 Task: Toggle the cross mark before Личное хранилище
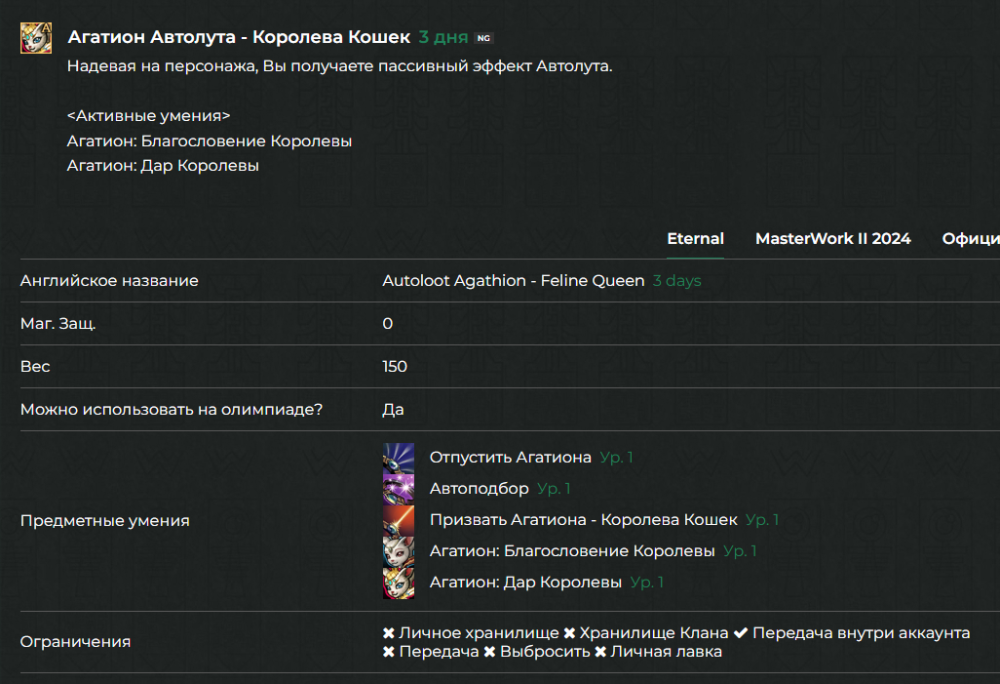(x=389, y=632)
